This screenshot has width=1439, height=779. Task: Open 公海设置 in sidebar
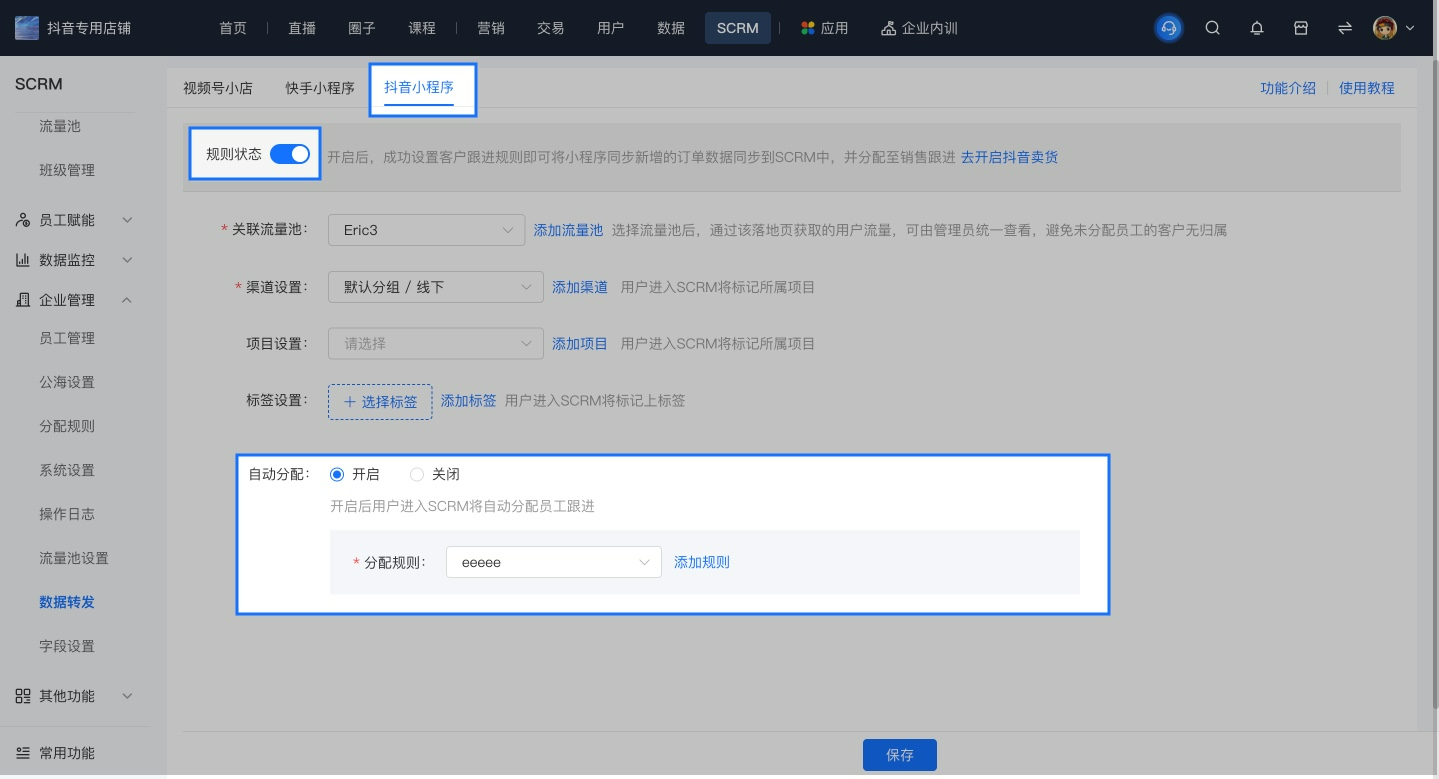pos(67,382)
